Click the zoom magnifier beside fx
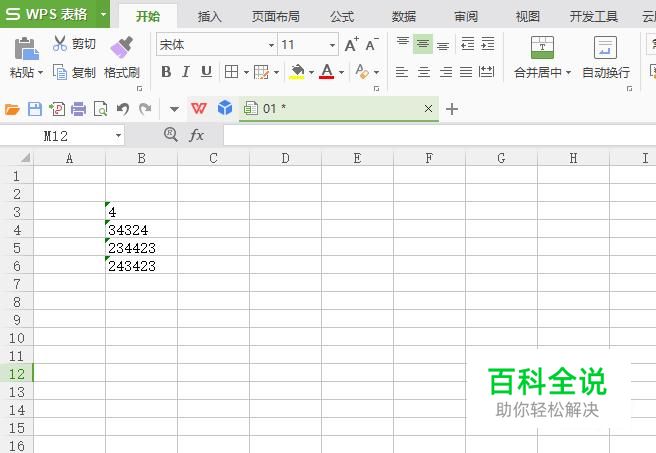Viewport: 656px width, 453px height. click(x=171, y=135)
